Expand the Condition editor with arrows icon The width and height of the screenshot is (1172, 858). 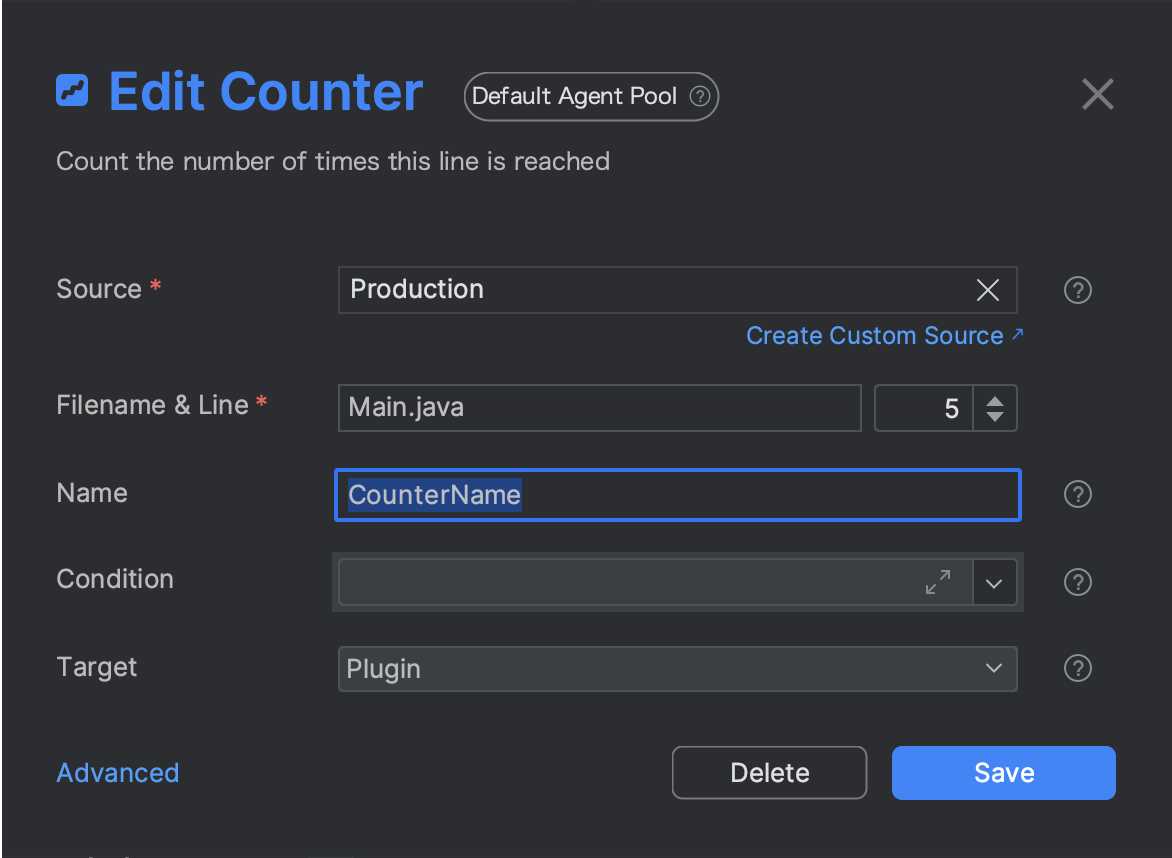point(938,582)
